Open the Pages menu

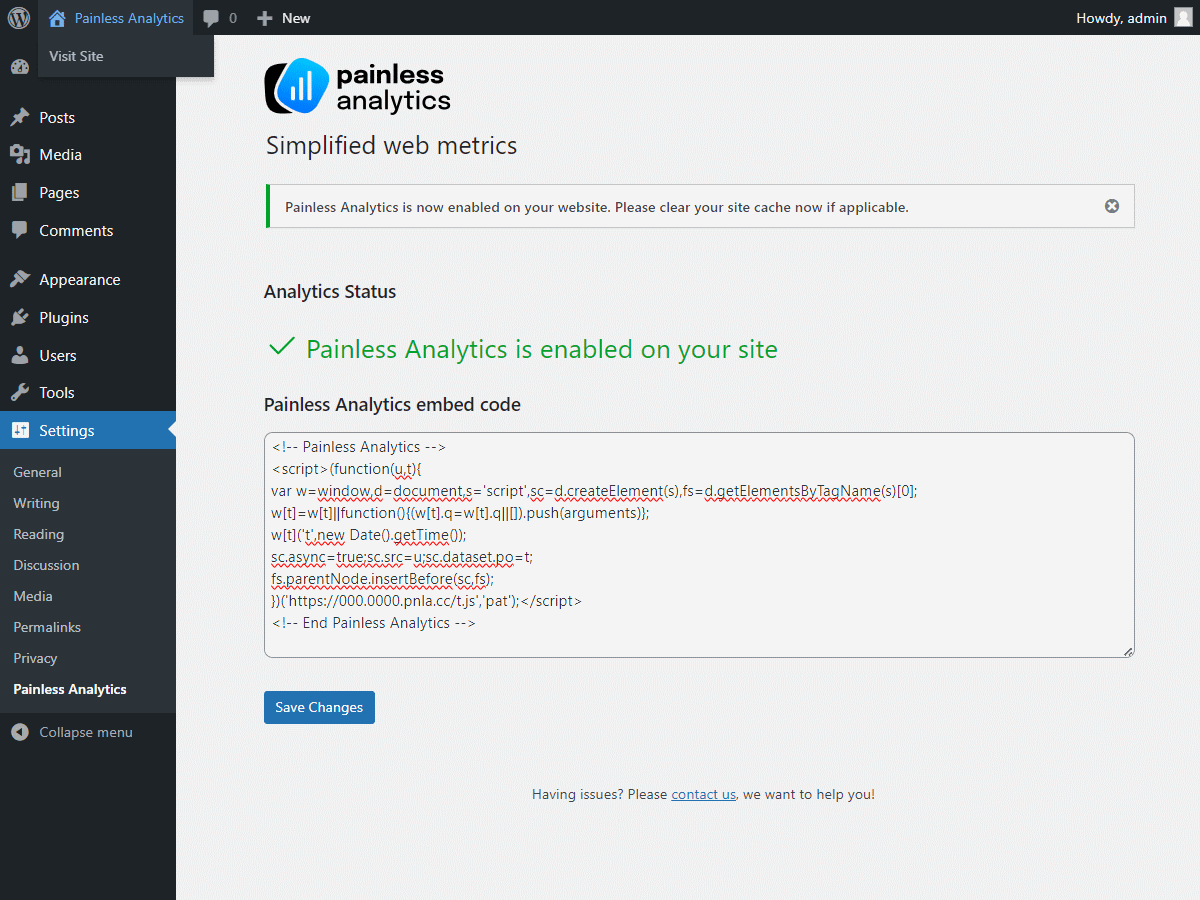[x=59, y=192]
